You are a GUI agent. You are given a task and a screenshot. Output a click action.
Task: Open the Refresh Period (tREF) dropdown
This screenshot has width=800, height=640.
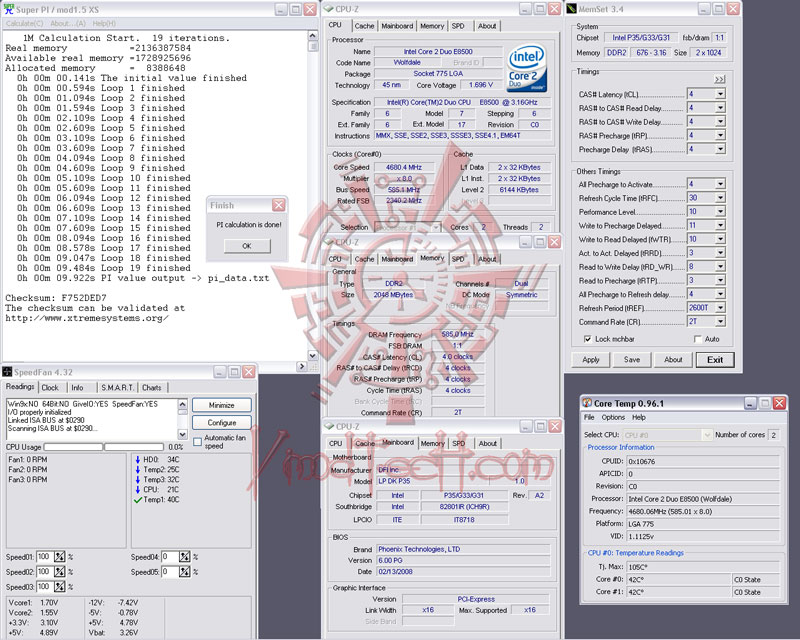[x=720, y=308]
